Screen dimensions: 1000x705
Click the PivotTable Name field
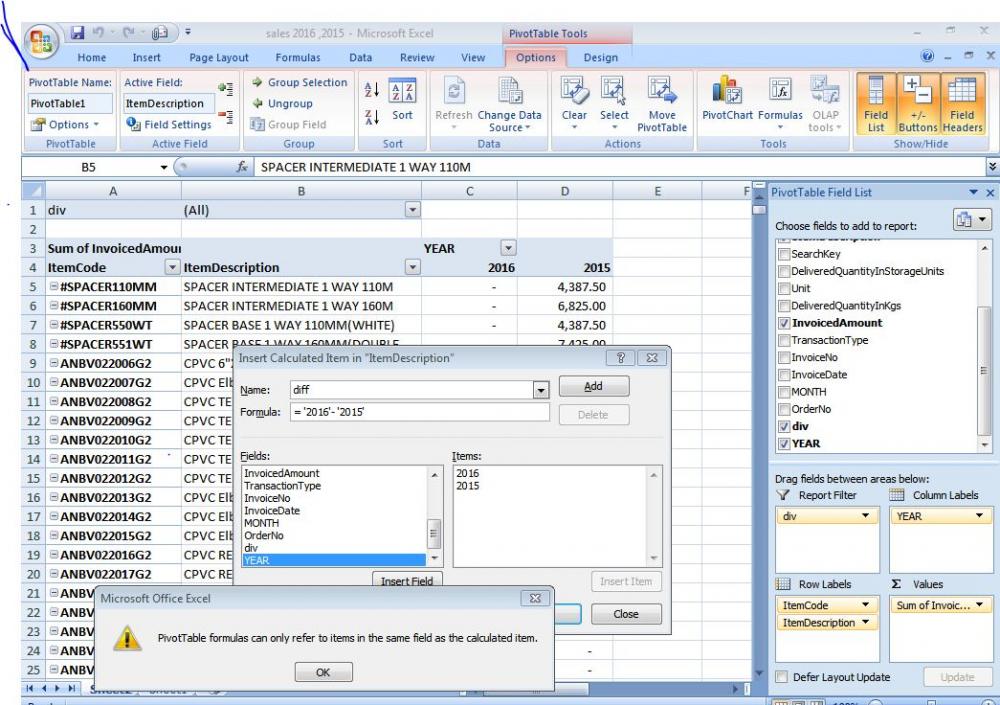[70, 103]
